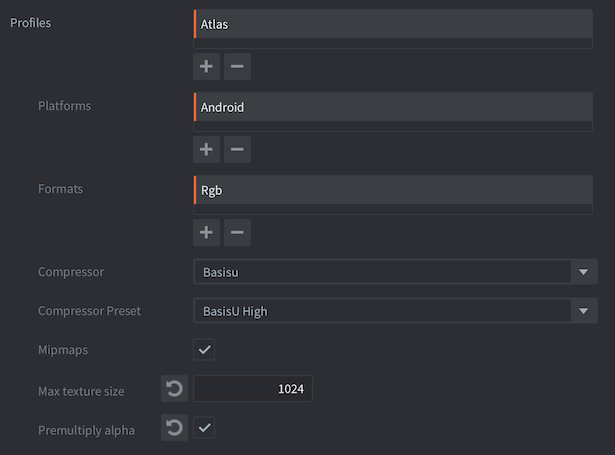615x455 pixels.
Task: Add a new platform with plus icon
Action: 206,150
